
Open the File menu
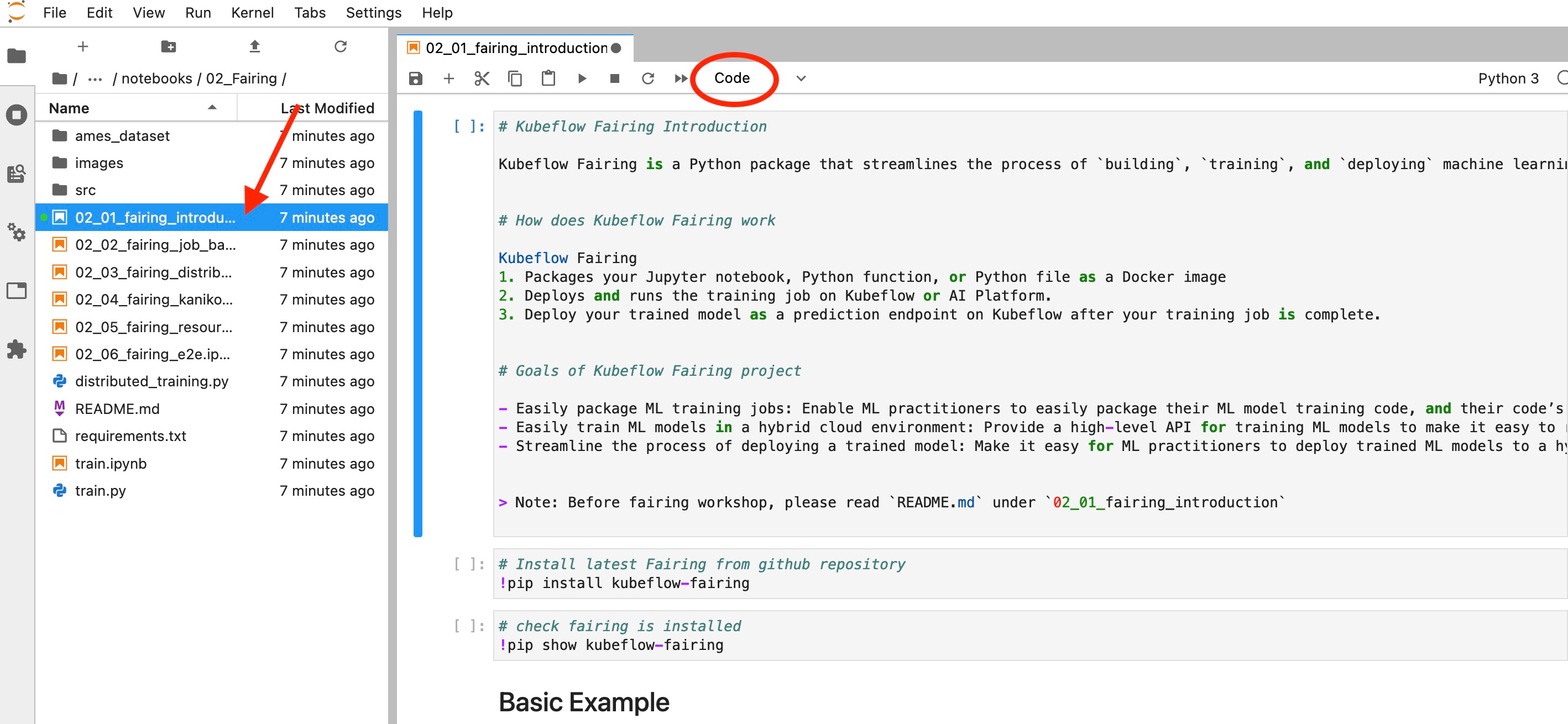[54, 13]
